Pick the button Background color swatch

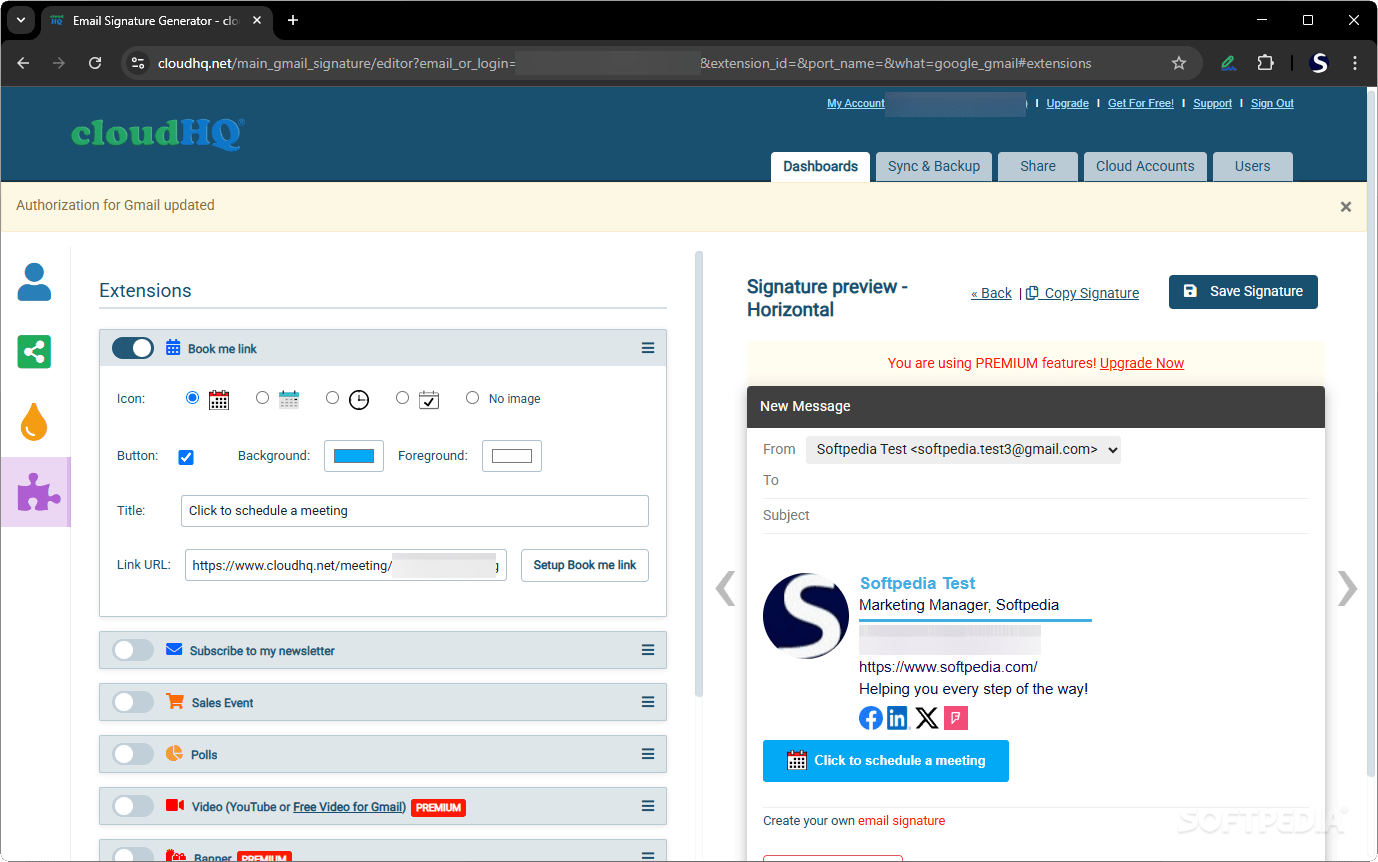[354, 456]
